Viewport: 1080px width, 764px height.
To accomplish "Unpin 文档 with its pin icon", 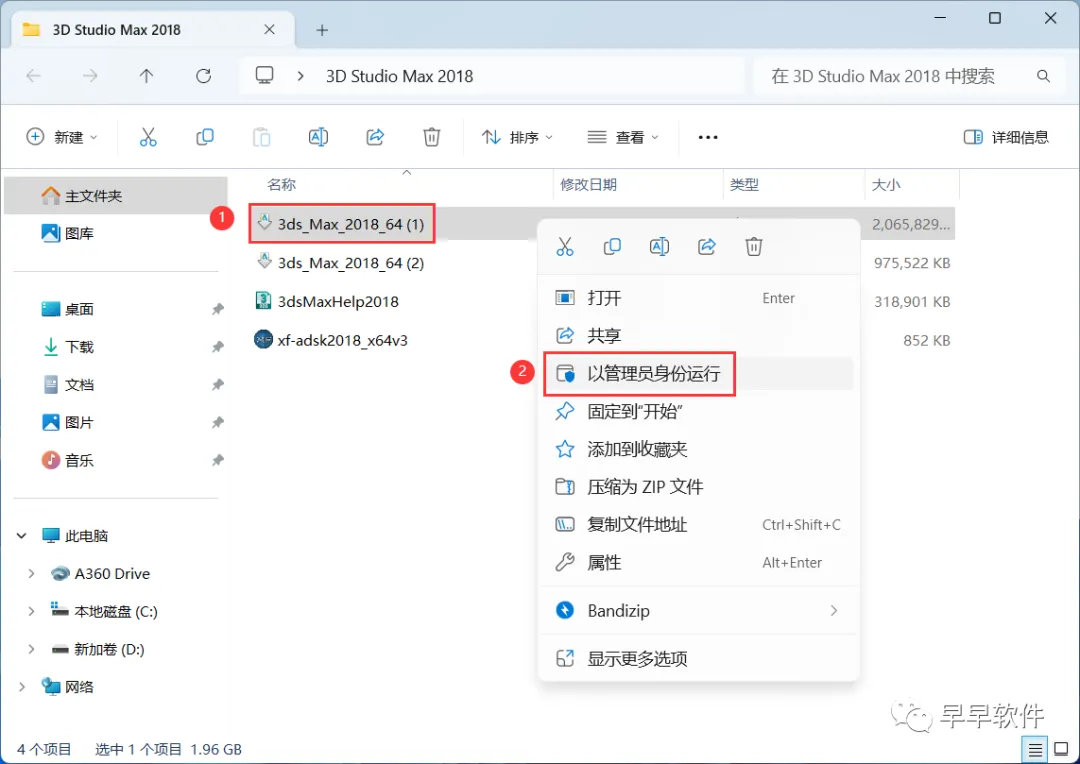I will tap(218, 384).
